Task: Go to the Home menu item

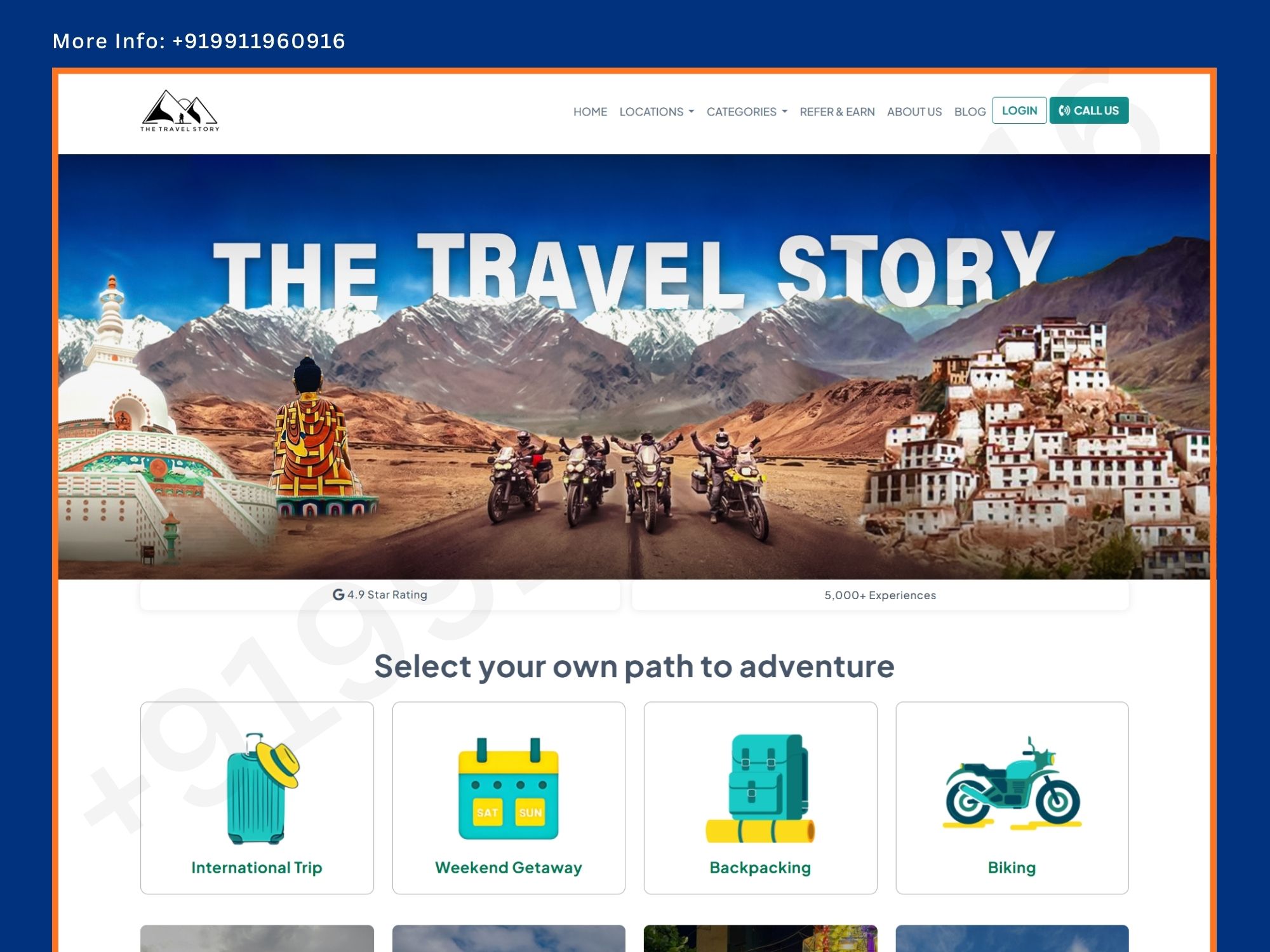Action: click(590, 112)
